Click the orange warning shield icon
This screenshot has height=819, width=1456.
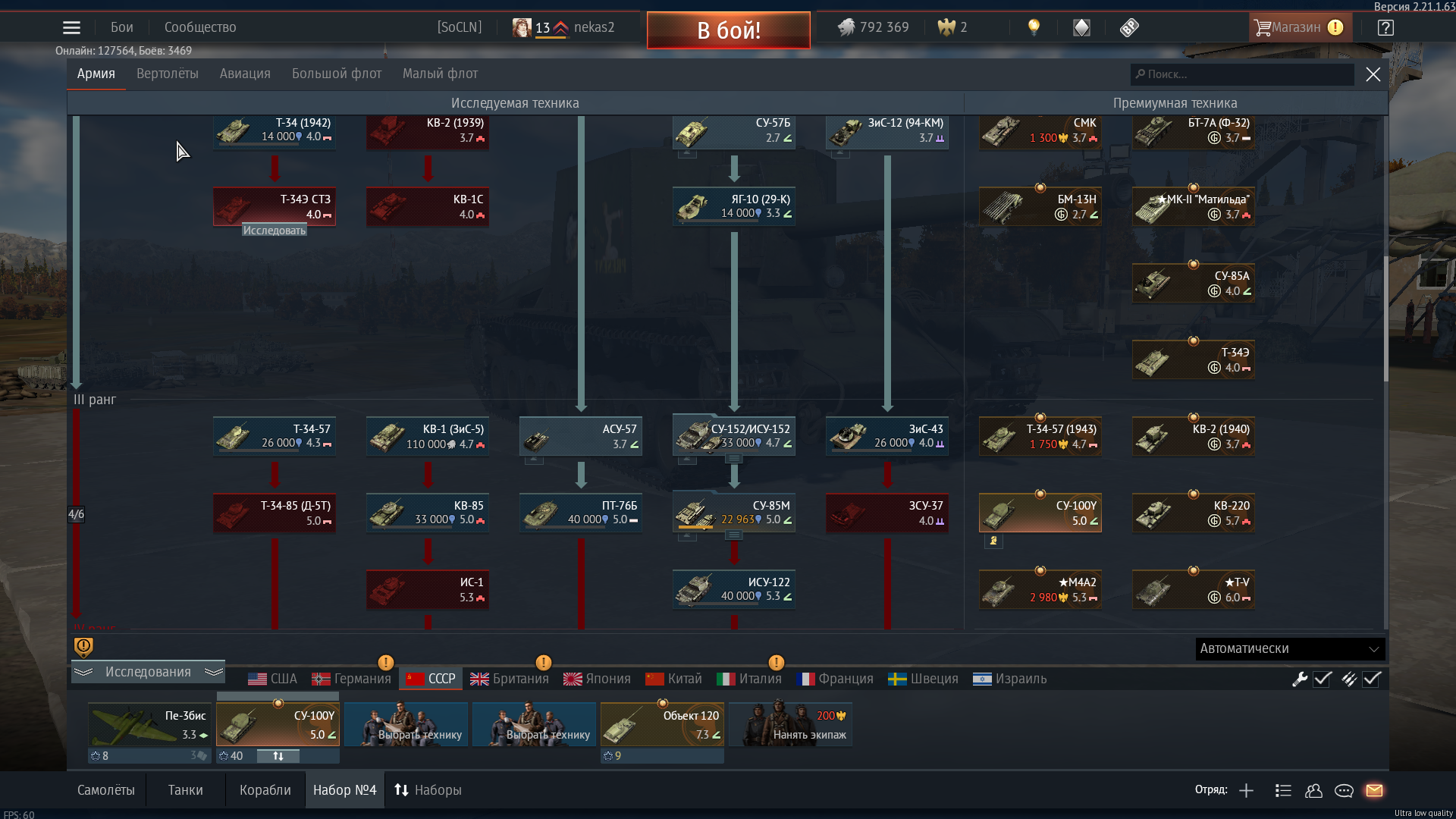coord(83,647)
